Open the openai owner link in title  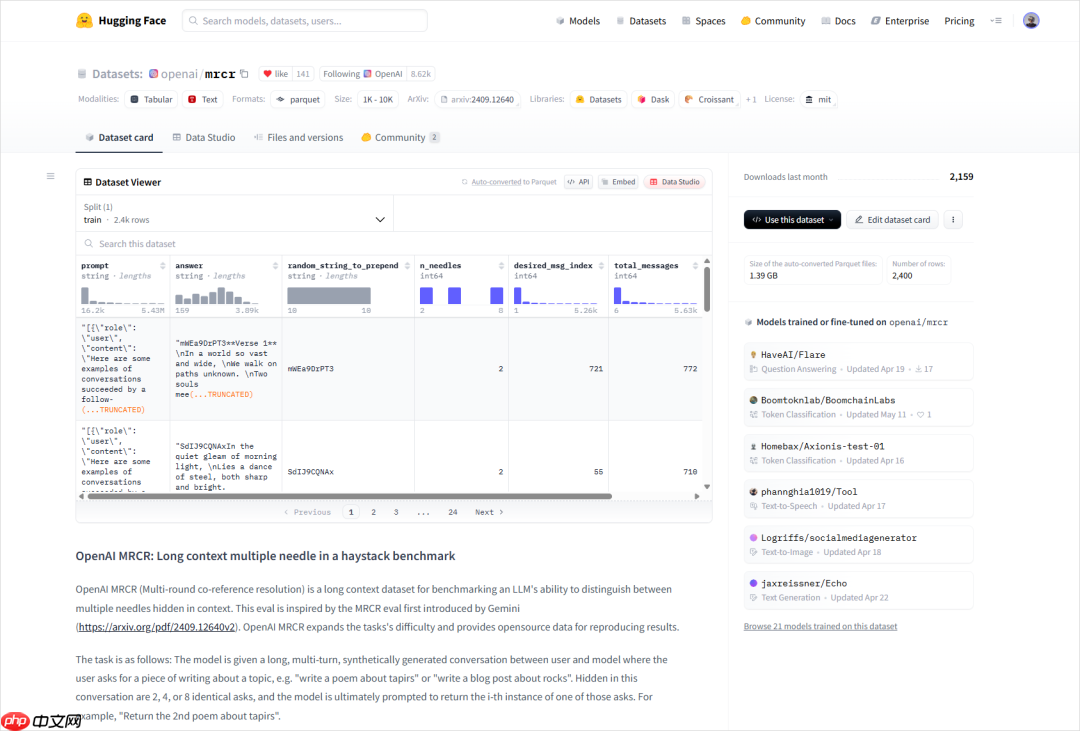click(x=179, y=74)
